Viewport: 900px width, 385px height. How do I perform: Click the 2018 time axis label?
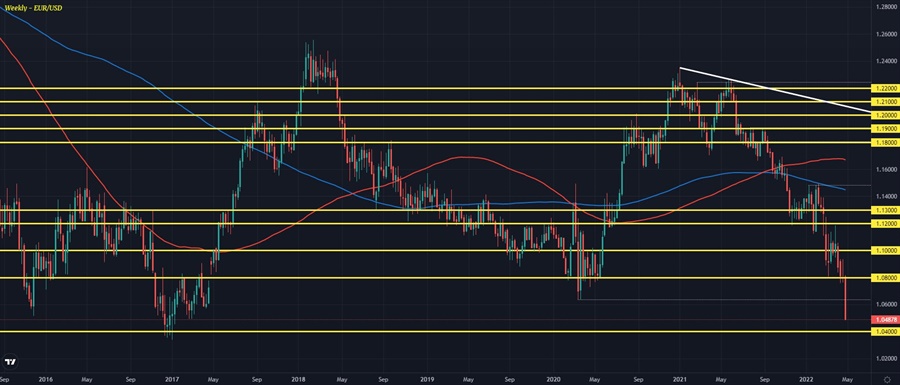click(x=298, y=380)
